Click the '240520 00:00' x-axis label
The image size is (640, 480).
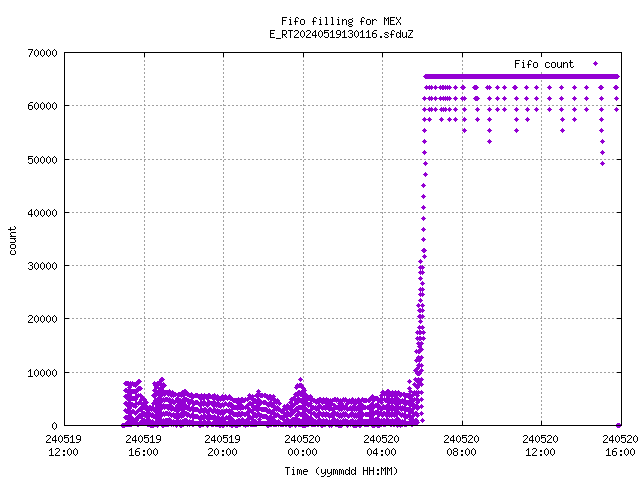tap(302, 446)
